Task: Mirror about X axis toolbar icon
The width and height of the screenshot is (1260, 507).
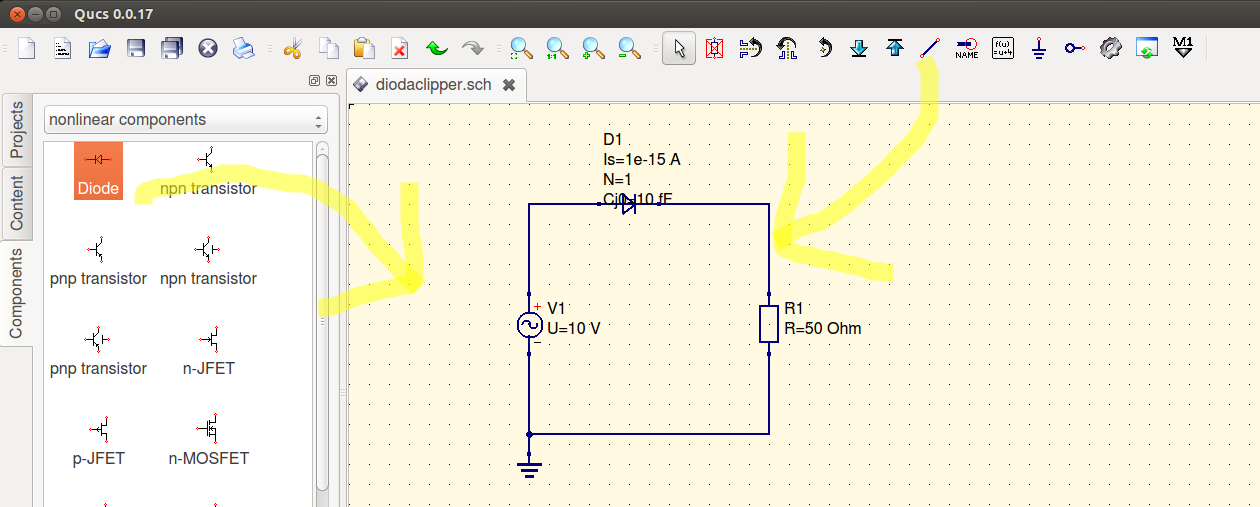Action: [x=750, y=48]
